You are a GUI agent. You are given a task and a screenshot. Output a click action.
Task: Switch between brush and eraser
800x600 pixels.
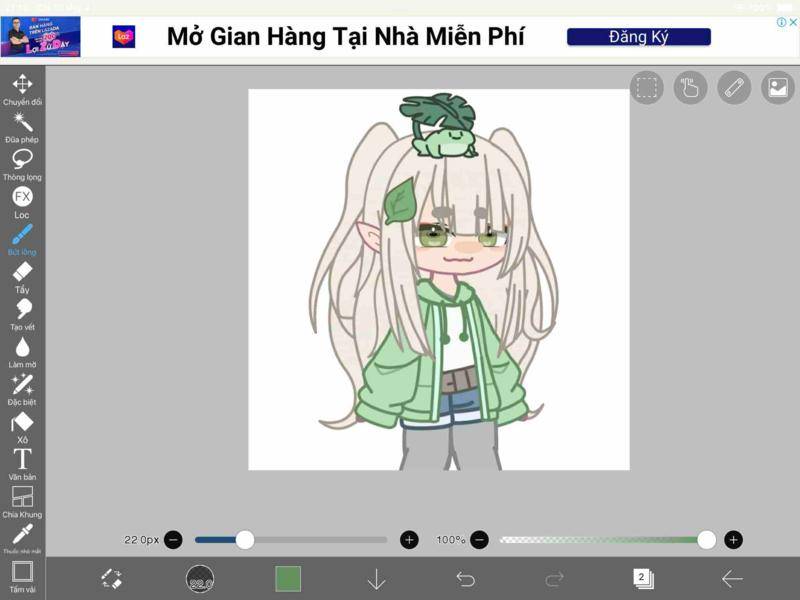111,579
